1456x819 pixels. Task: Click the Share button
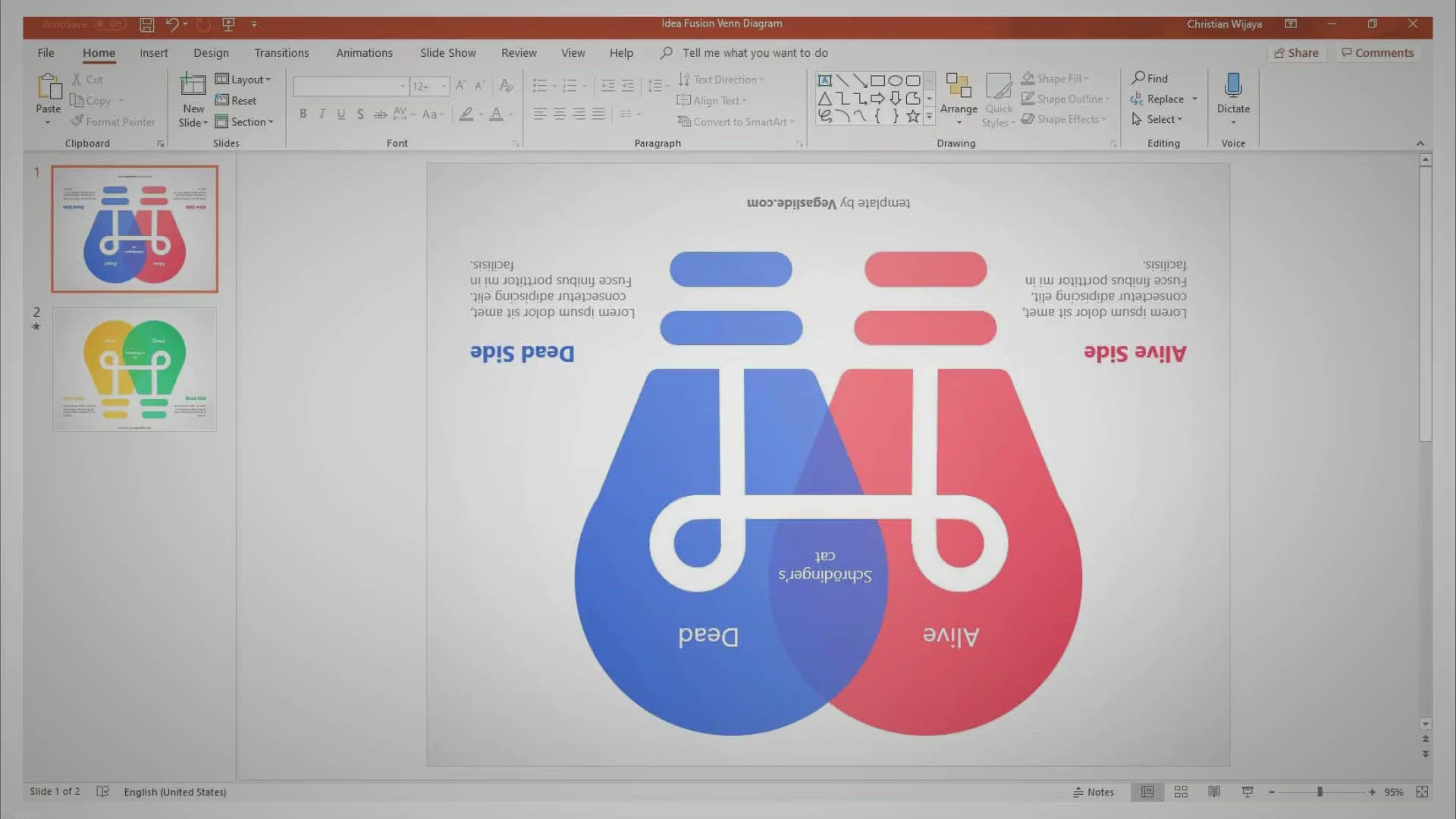click(1296, 53)
